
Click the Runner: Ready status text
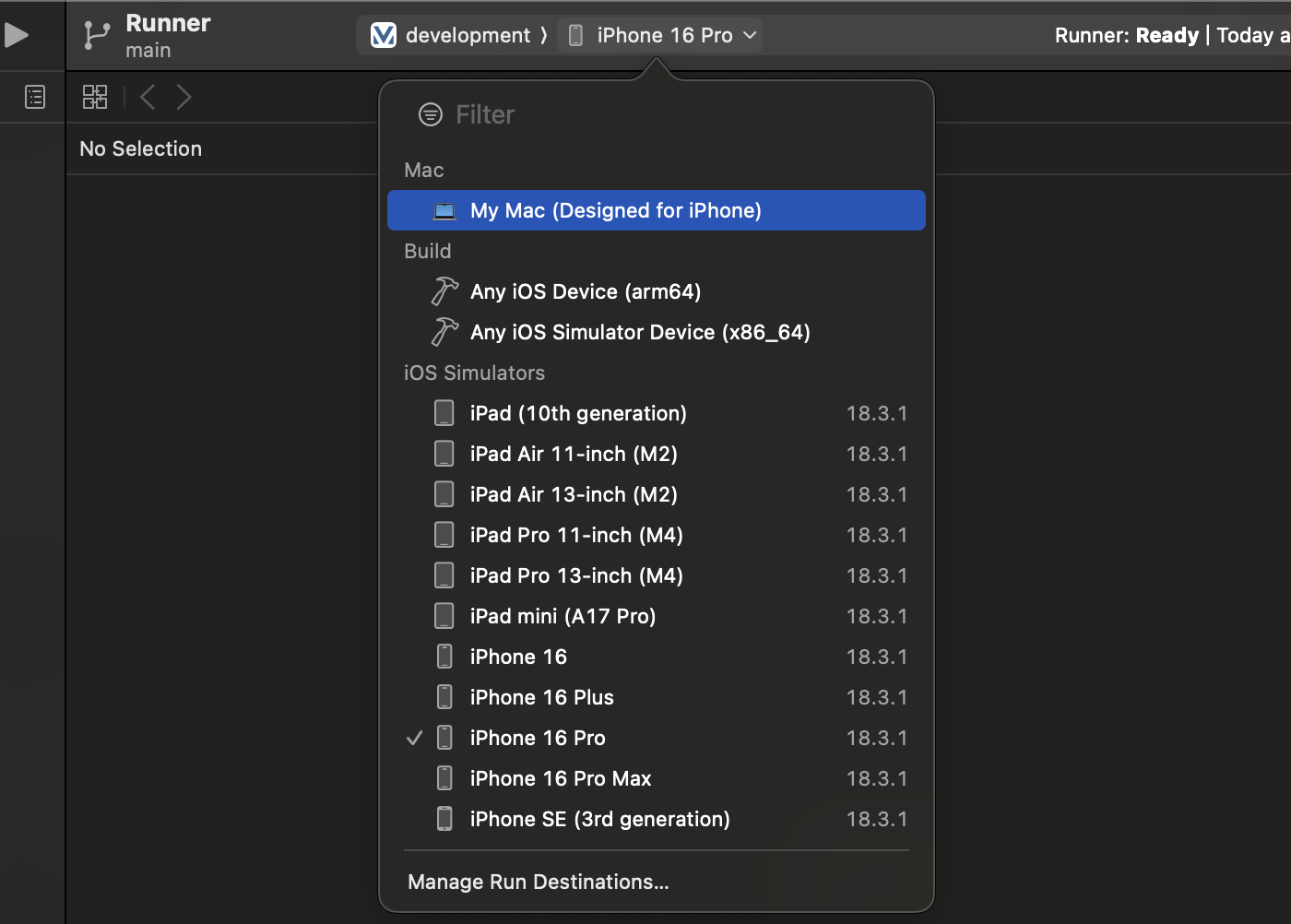tap(1127, 35)
